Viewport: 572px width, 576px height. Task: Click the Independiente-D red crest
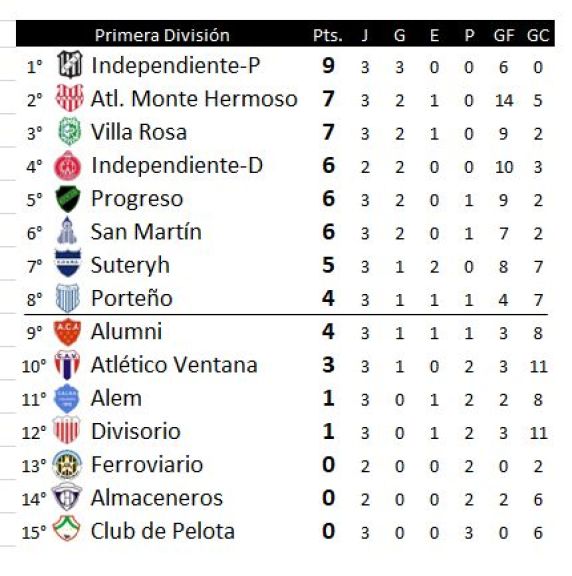point(67,165)
